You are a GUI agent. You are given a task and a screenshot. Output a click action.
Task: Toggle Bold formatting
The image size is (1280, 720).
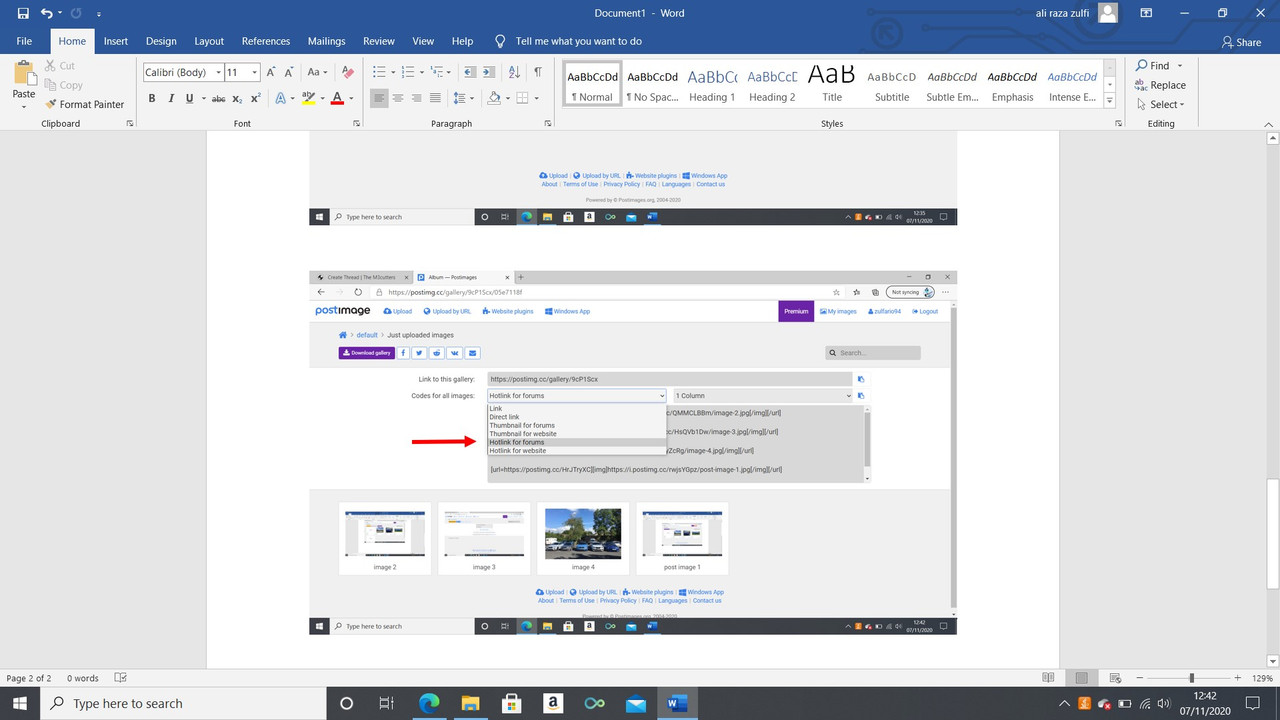[x=152, y=98]
